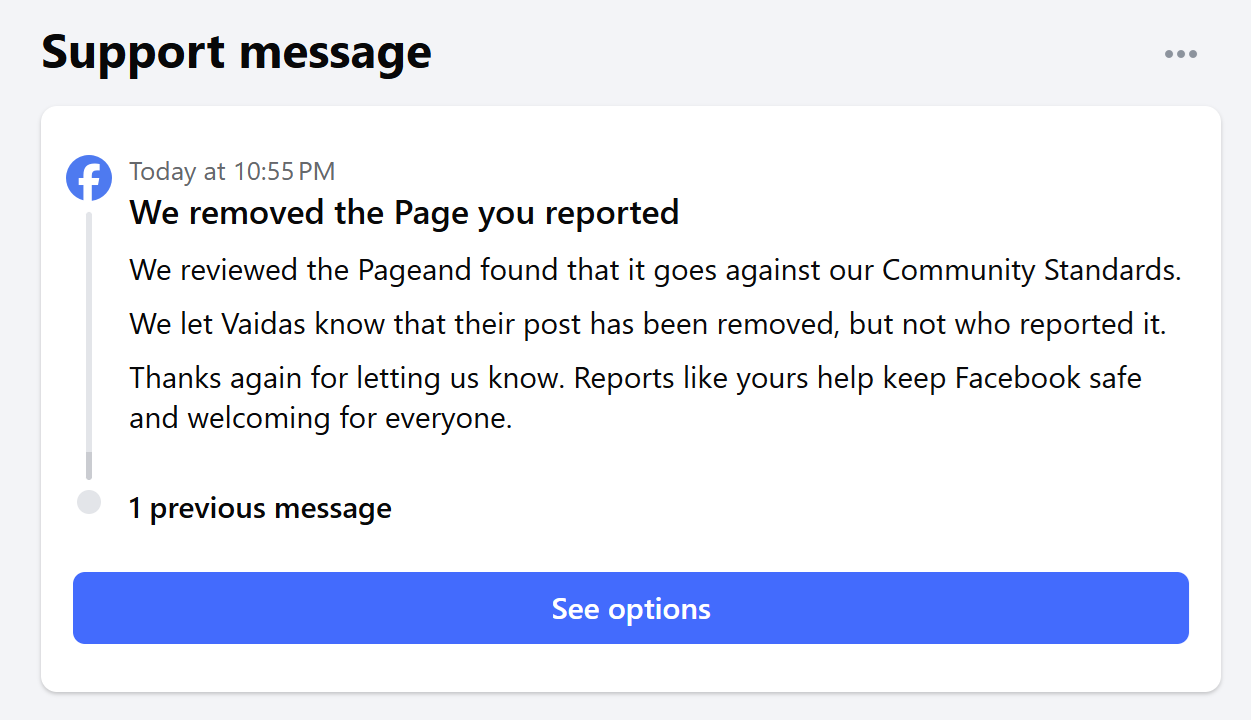Select the 'We removed the Page' heading

[404, 212]
